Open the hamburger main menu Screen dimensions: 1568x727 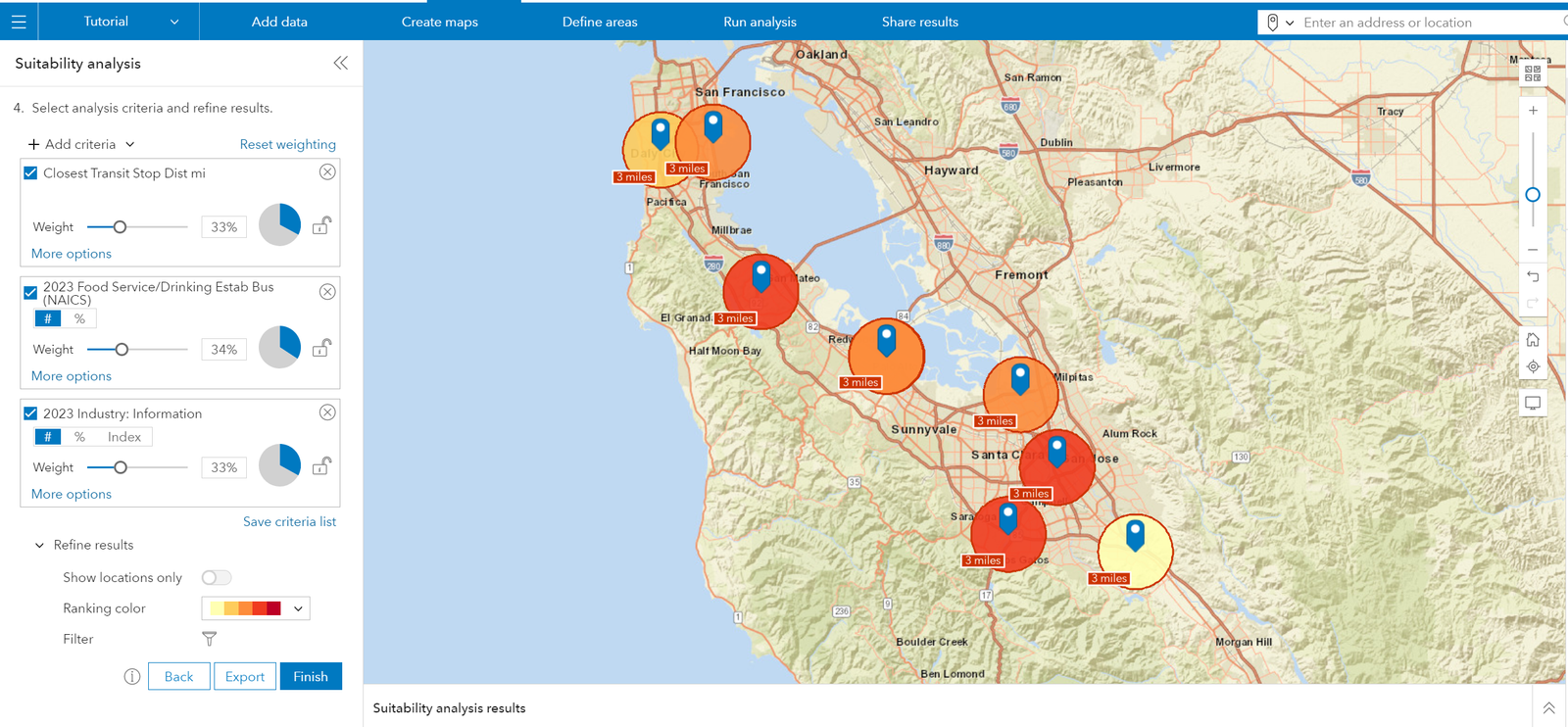point(19,22)
